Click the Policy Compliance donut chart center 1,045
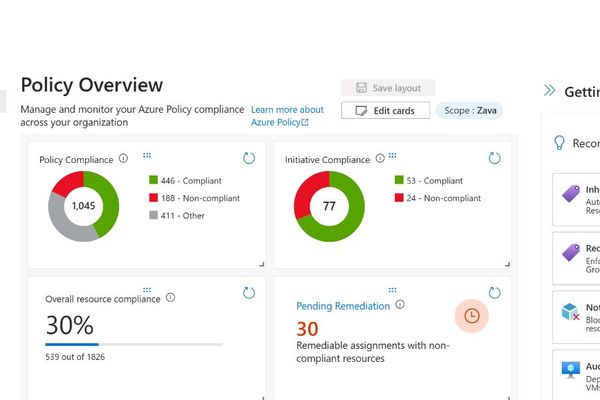The height and width of the screenshot is (400, 600). coord(83,206)
